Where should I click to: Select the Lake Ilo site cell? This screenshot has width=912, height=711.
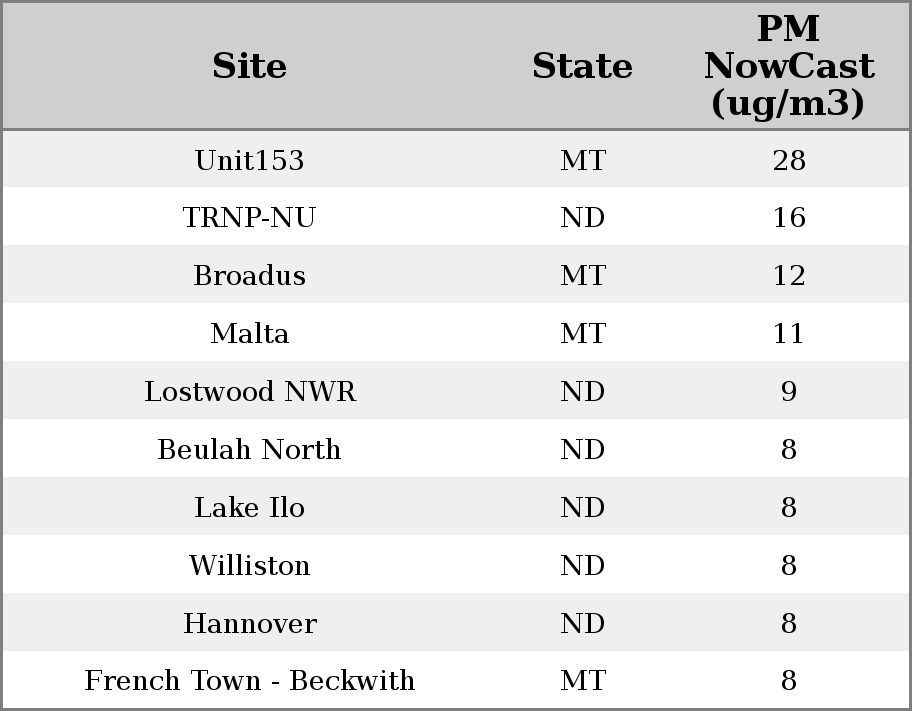coord(249,508)
